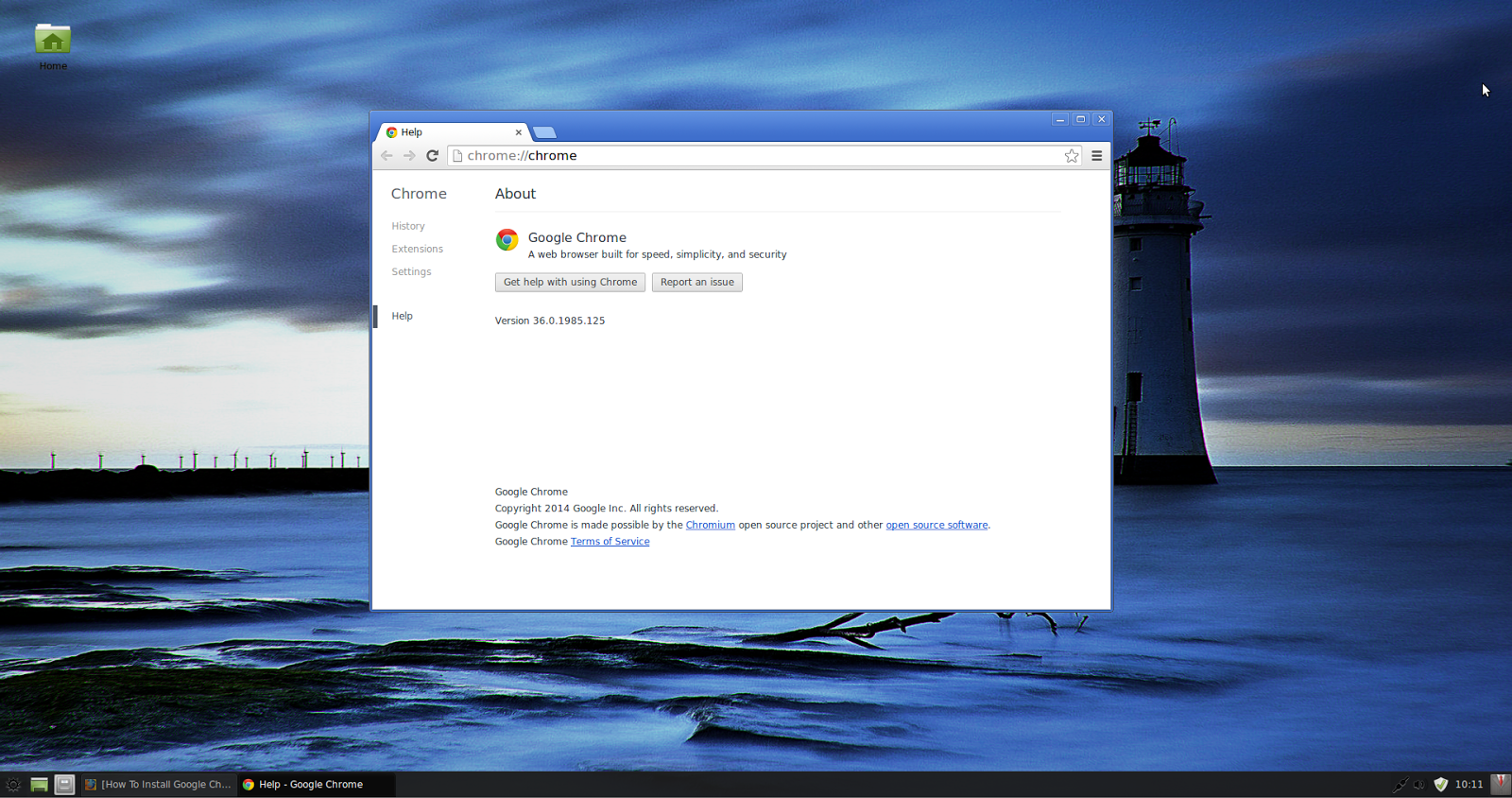Switch to Help - Google Chrome taskbar entry
Image resolution: width=1512 pixels, height=798 pixels.
pyautogui.click(x=316, y=785)
